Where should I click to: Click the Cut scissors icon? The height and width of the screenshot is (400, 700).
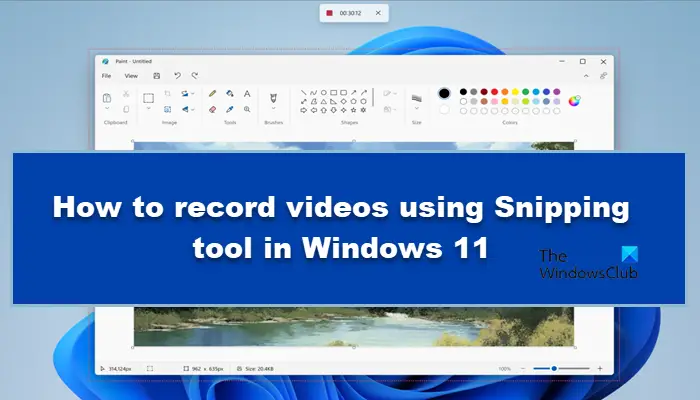tap(126, 94)
